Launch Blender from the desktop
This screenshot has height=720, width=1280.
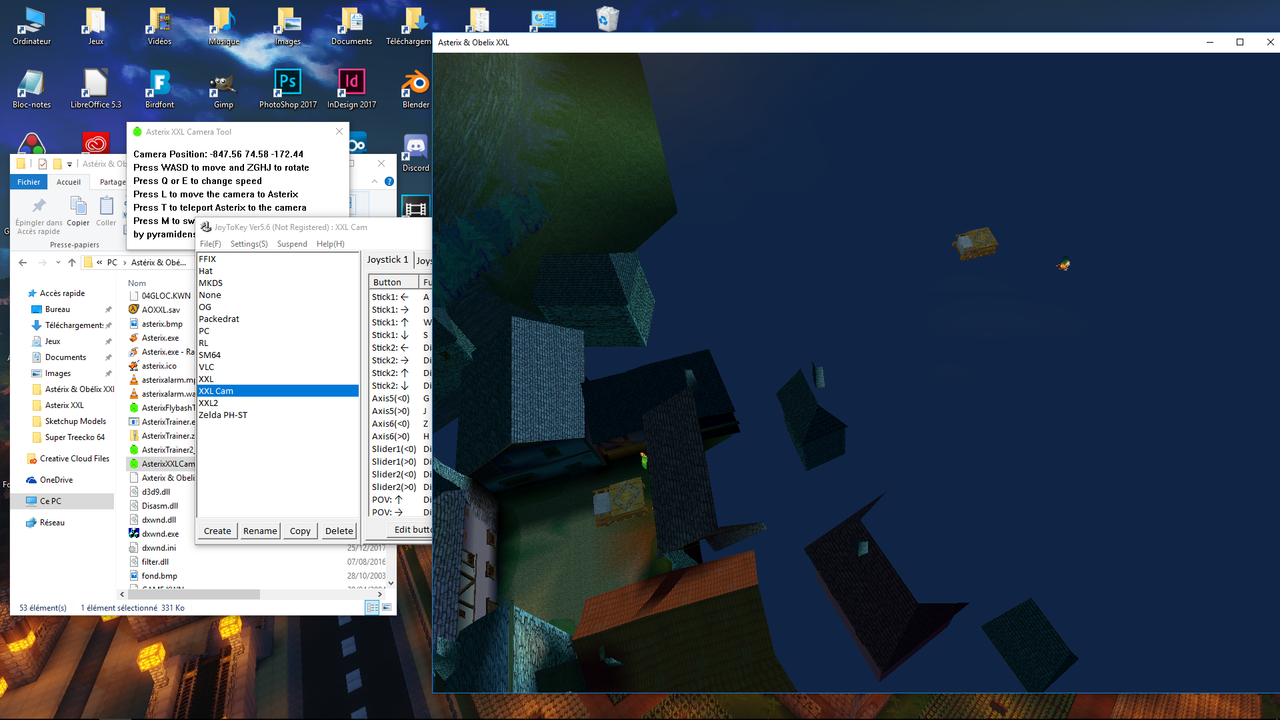coord(415,89)
